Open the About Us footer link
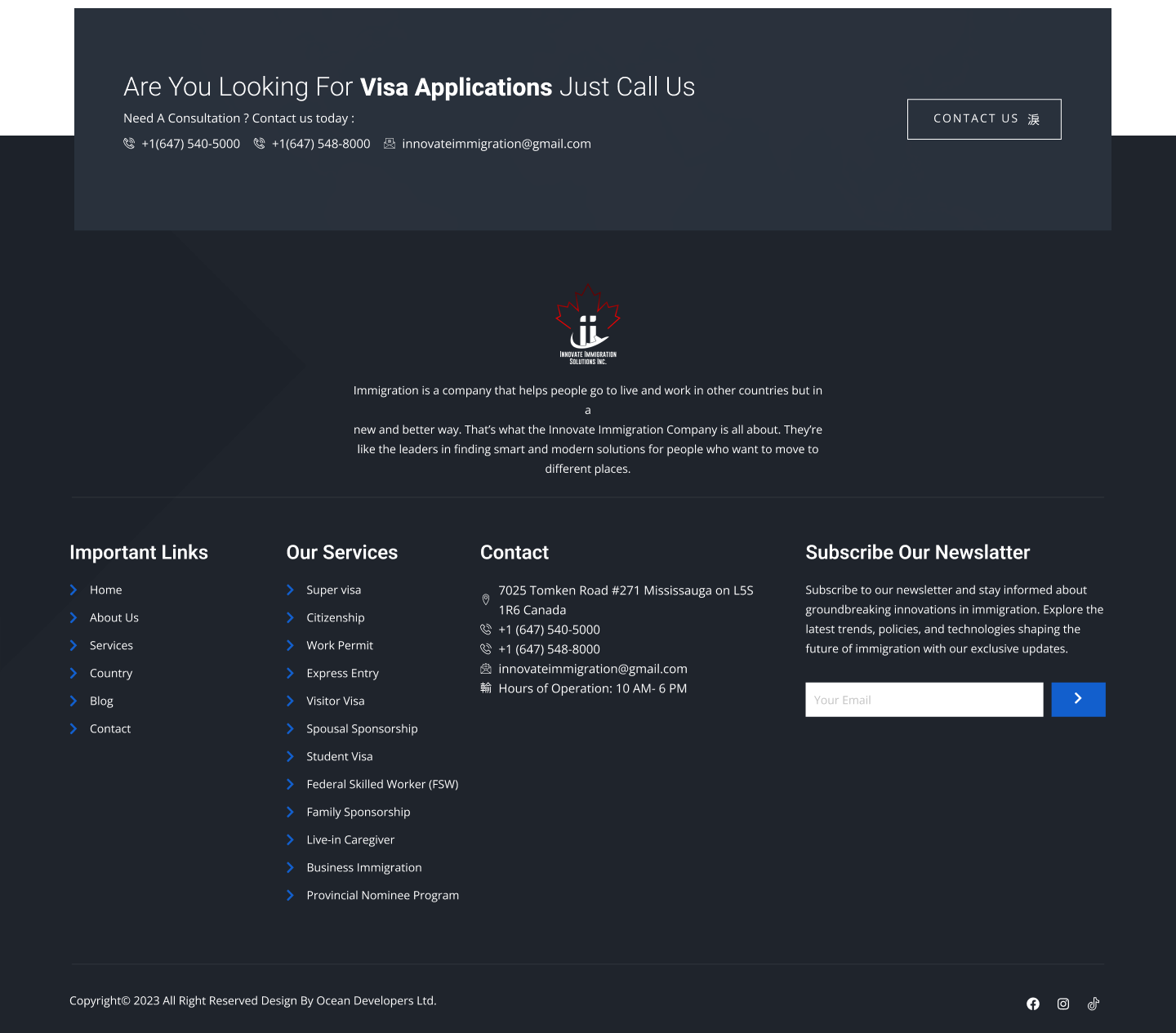Screen dimensions: 1176x1033 [x=114, y=617]
